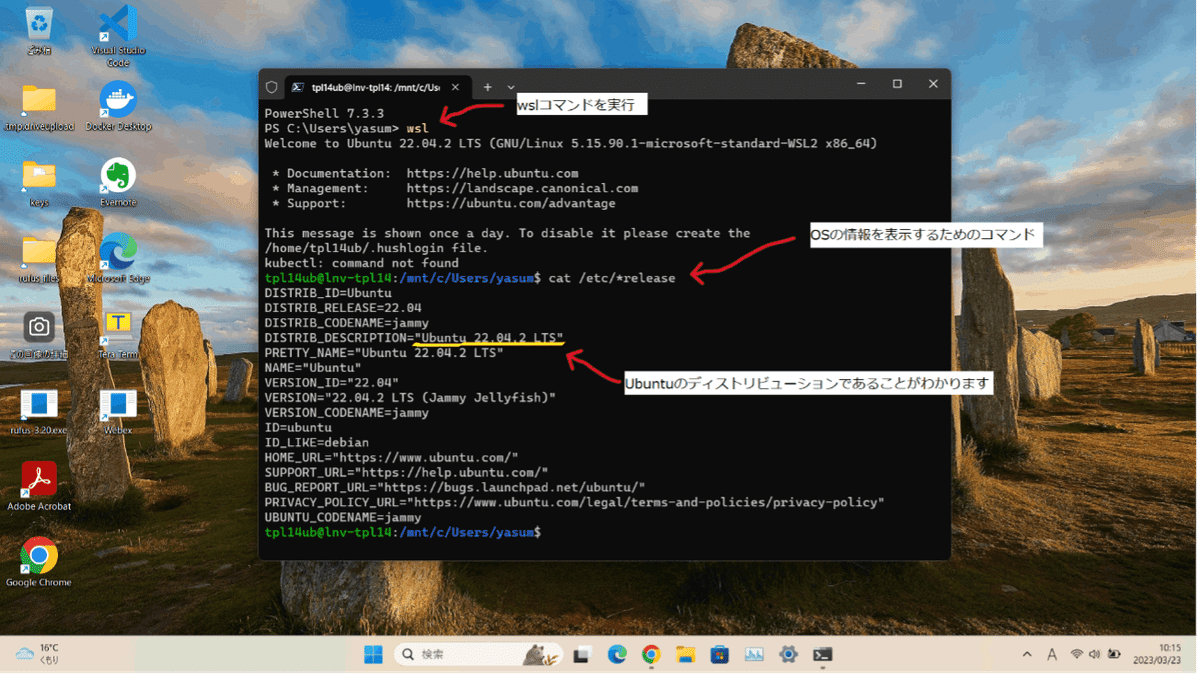Launch Webex desktop shortcut

pyautogui.click(x=118, y=412)
